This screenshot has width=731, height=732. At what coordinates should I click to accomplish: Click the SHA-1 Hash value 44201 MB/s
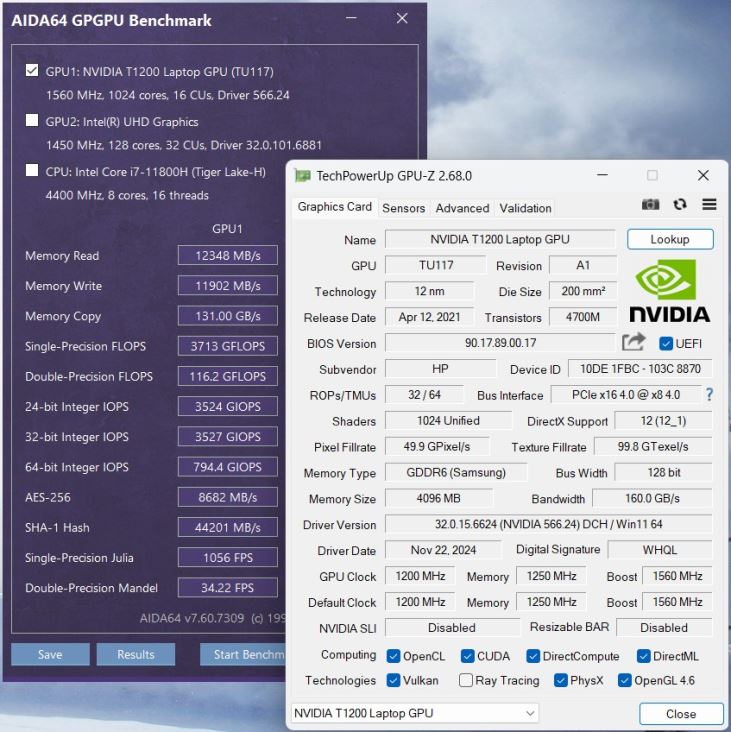(x=228, y=528)
